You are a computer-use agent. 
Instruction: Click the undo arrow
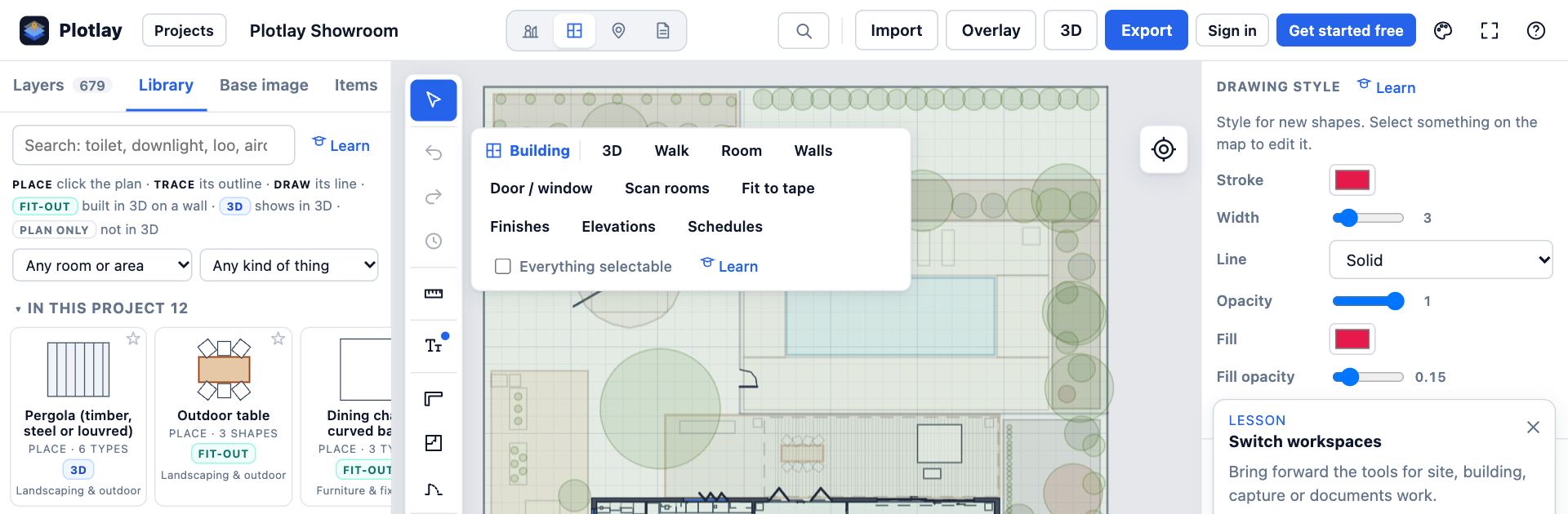434,153
